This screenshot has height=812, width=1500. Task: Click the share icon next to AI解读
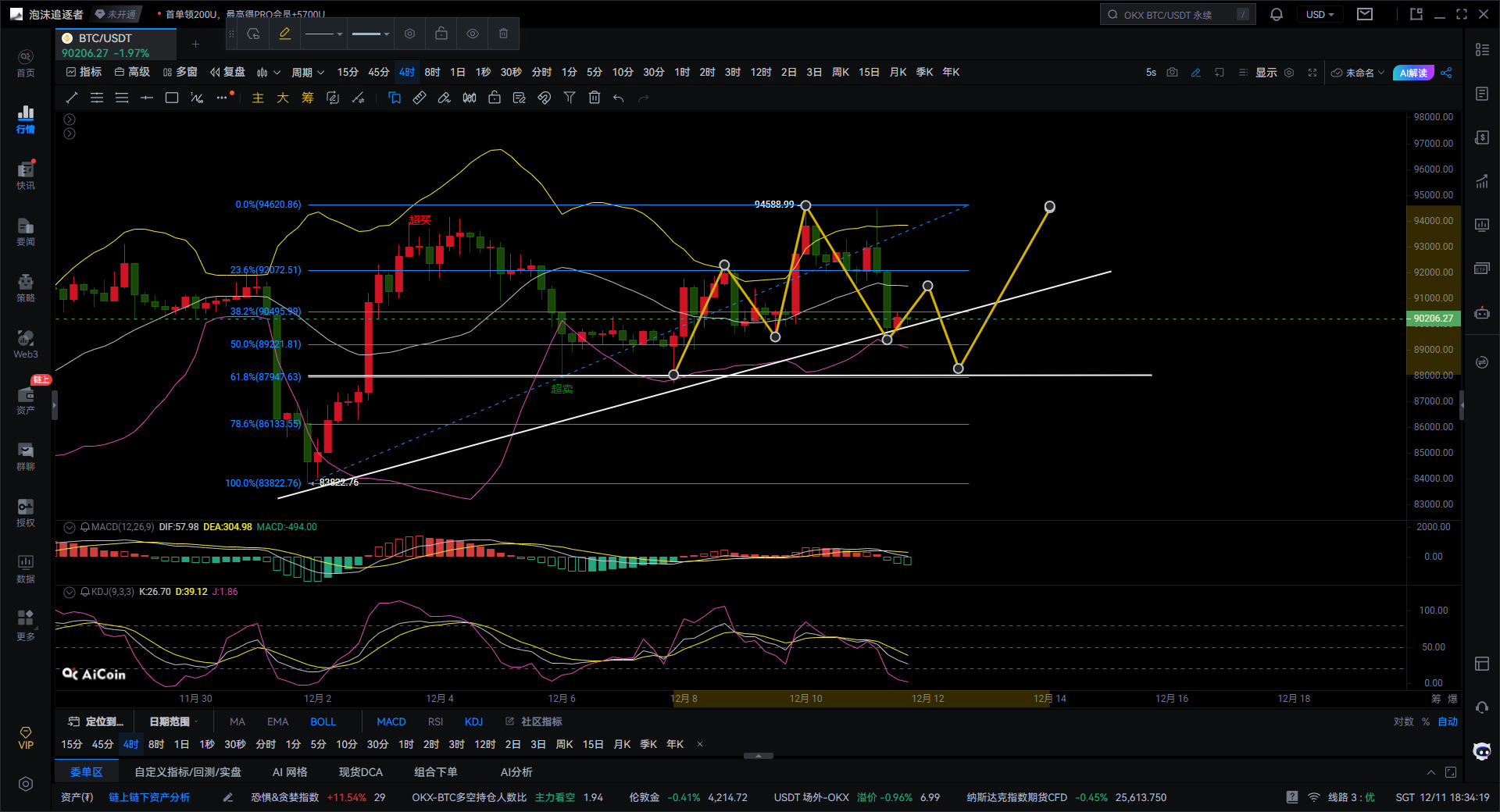[x=1446, y=73]
